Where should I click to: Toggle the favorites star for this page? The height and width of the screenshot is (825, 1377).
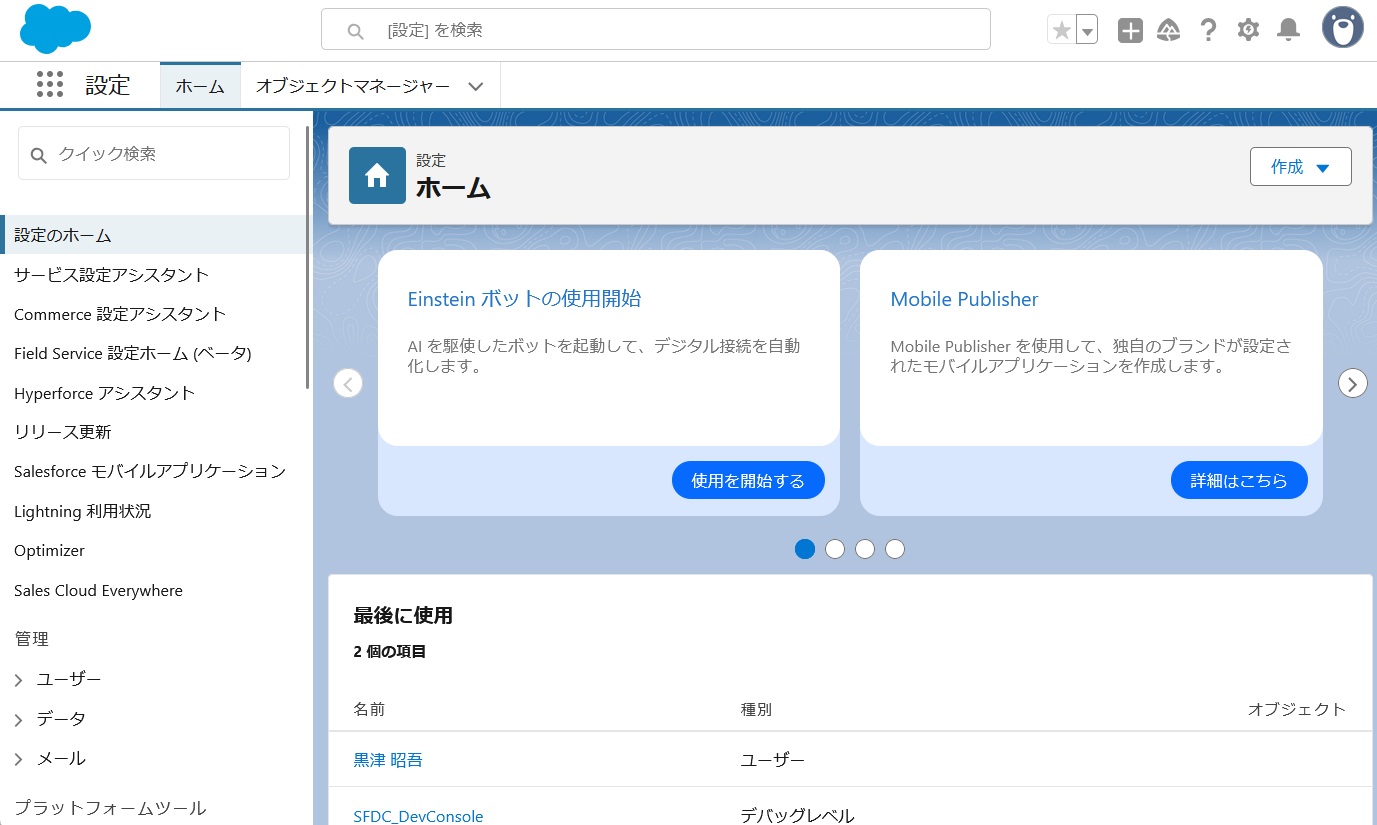pos(1062,29)
